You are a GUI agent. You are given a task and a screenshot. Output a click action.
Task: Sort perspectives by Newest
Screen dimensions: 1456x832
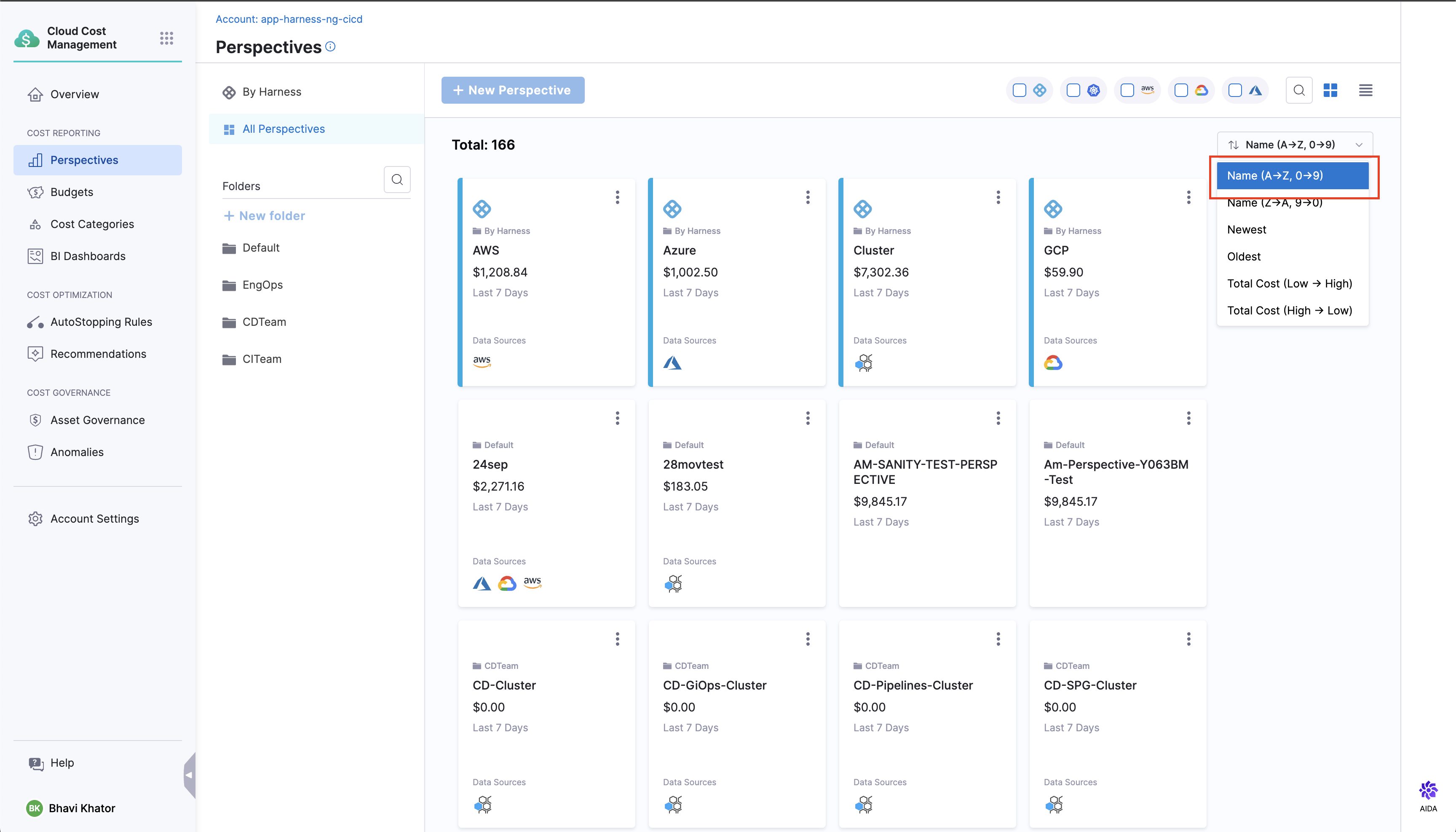1292,229
